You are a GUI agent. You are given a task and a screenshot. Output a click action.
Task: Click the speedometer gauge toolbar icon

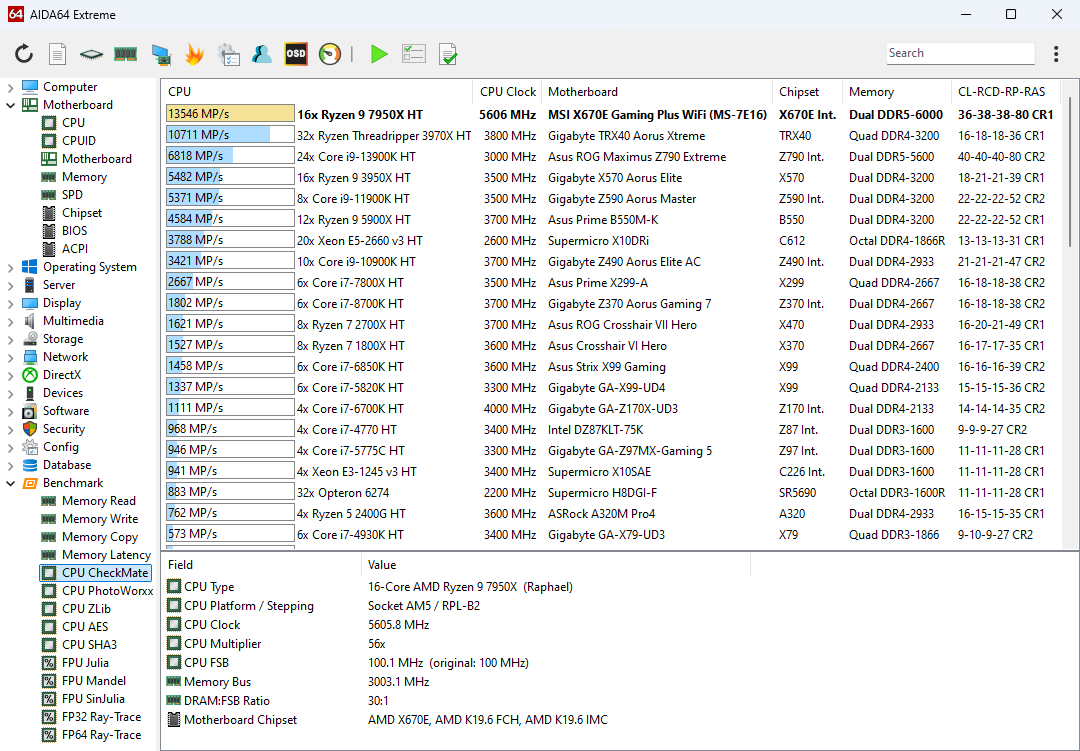coord(330,54)
